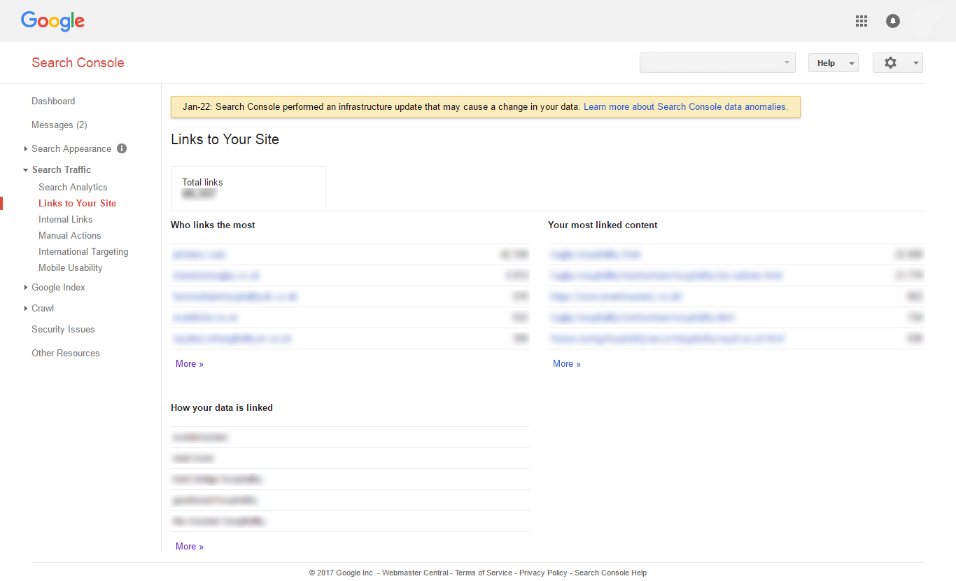Open Search Console Help footer link
Image resolution: width=956 pixels, height=581 pixels.
[610, 573]
